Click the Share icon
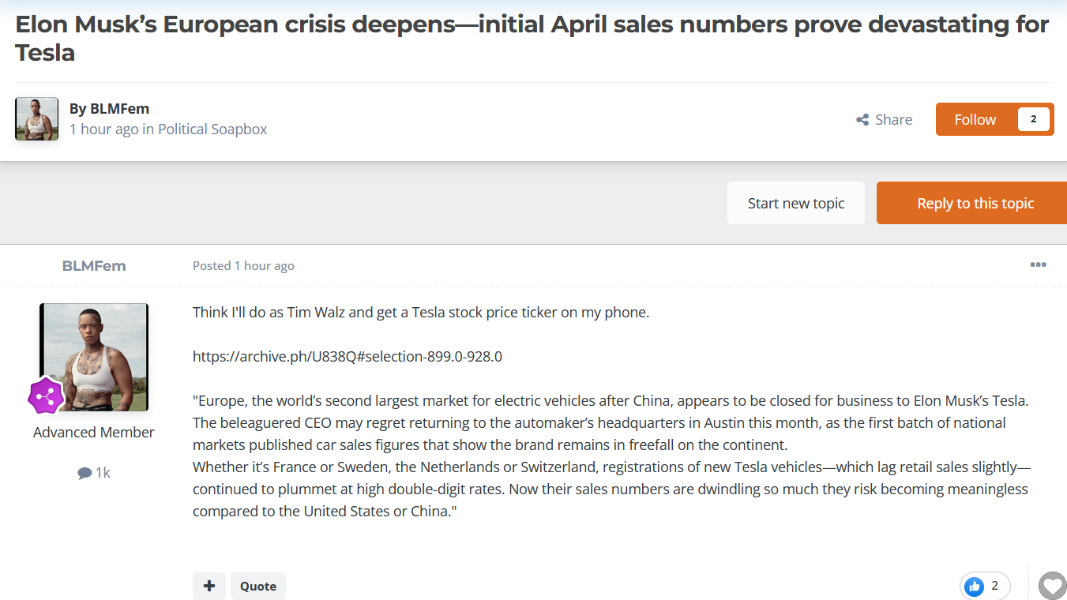Viewport: 1067px width, 600px height. pyautogui.click(x=862, y=120)
